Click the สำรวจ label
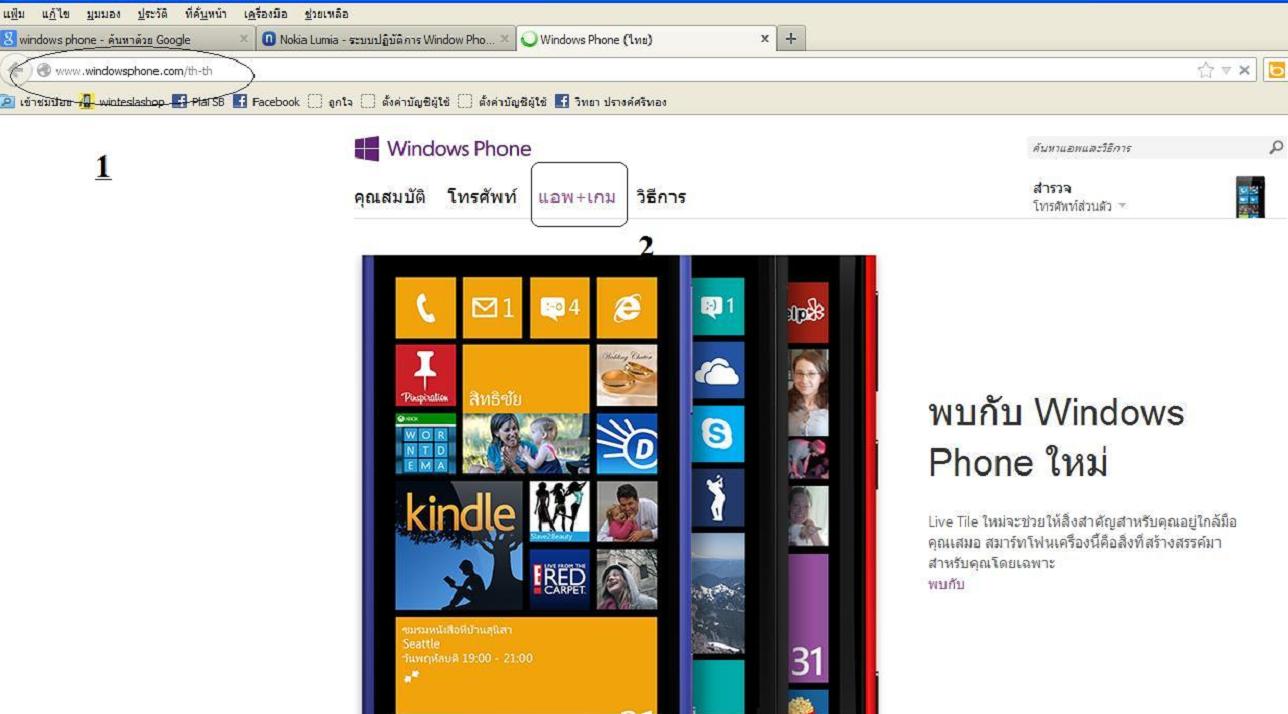Screen dimensions: 1288x714 pyautogui.click(x=1052, y=188)
